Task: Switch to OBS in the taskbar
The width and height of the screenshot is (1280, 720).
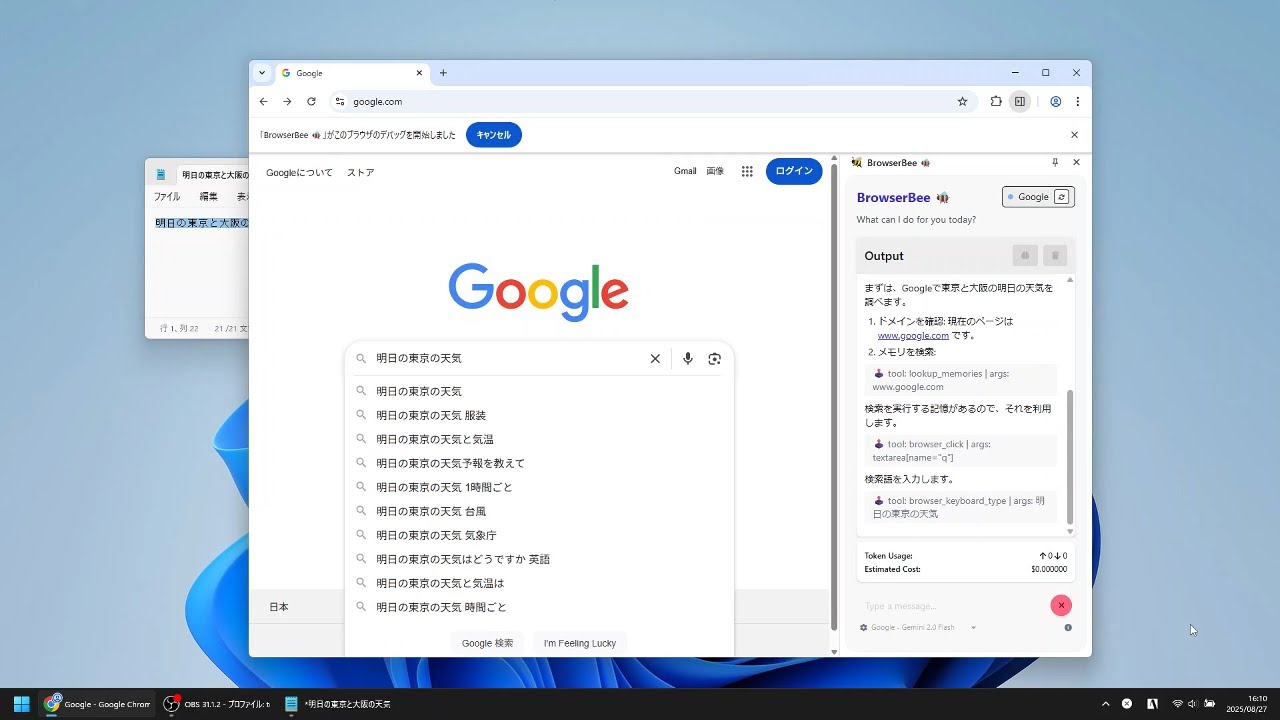Action: point(217,704)
